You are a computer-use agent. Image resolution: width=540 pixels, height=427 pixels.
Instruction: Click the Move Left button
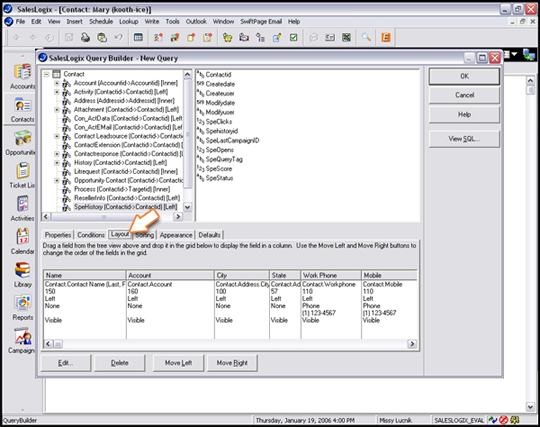(178, 363)
